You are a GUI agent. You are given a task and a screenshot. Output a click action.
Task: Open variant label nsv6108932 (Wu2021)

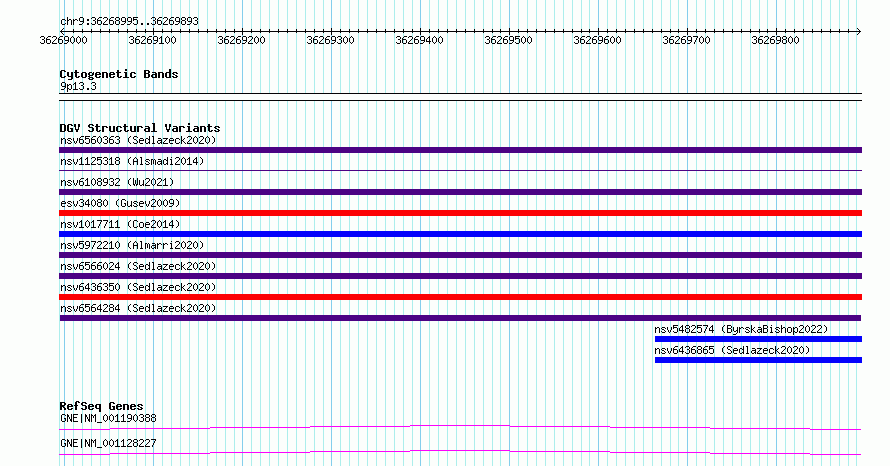[x=117, y=182]
